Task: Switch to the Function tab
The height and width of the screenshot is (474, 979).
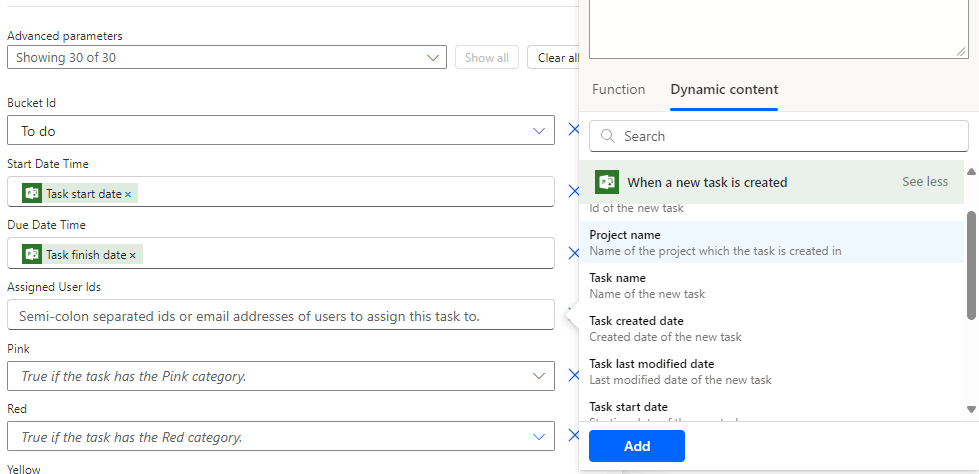Action: 618,89
